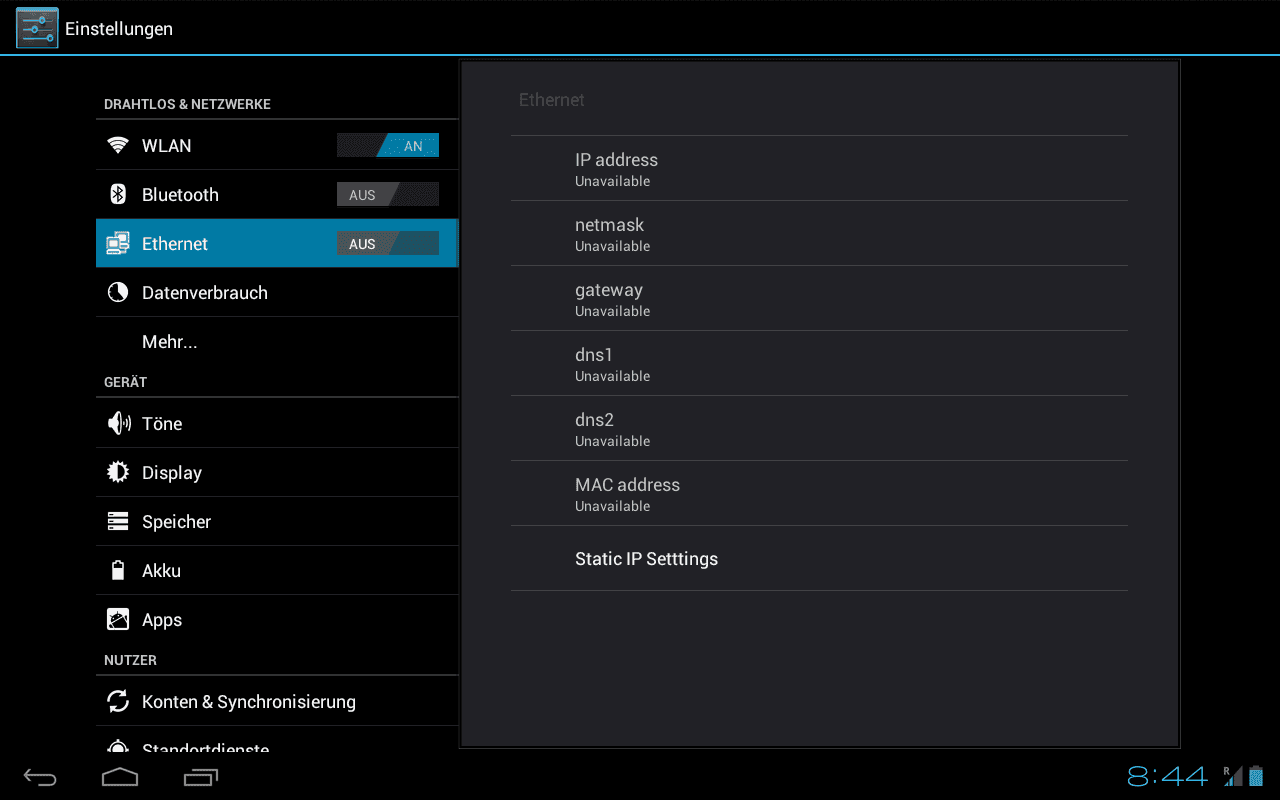Click the GERÄT section header
This screenshot has height=800, width=1280.
(125, 382)
